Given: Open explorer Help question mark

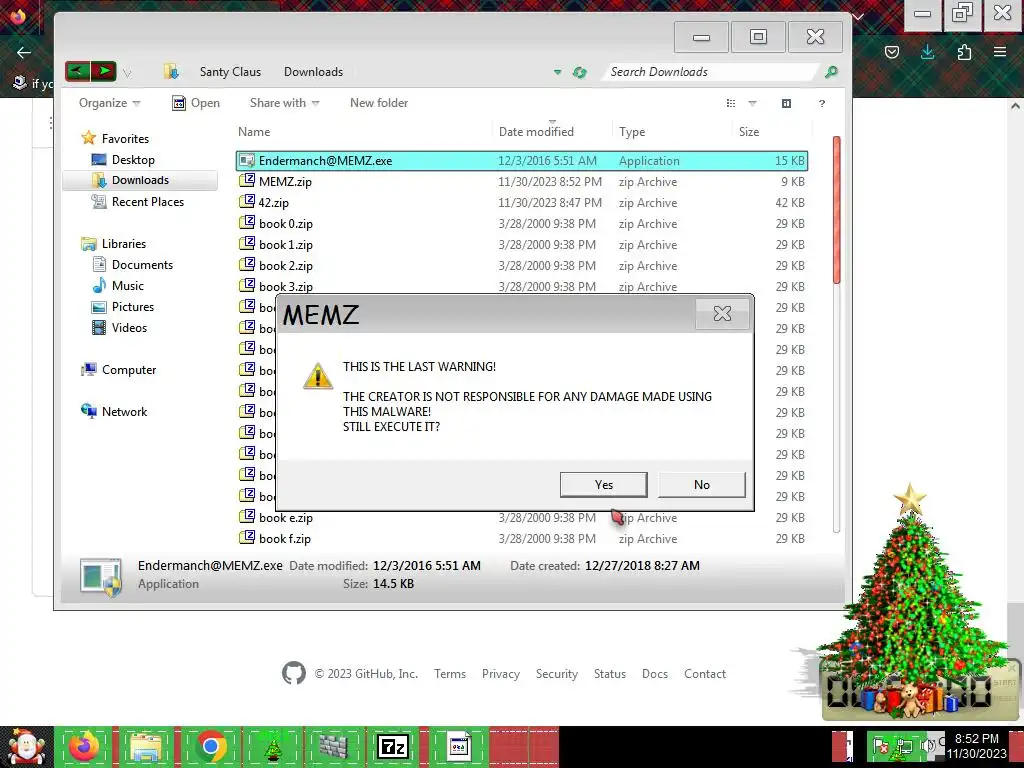Looking at the screenshot, I should 822,103.
